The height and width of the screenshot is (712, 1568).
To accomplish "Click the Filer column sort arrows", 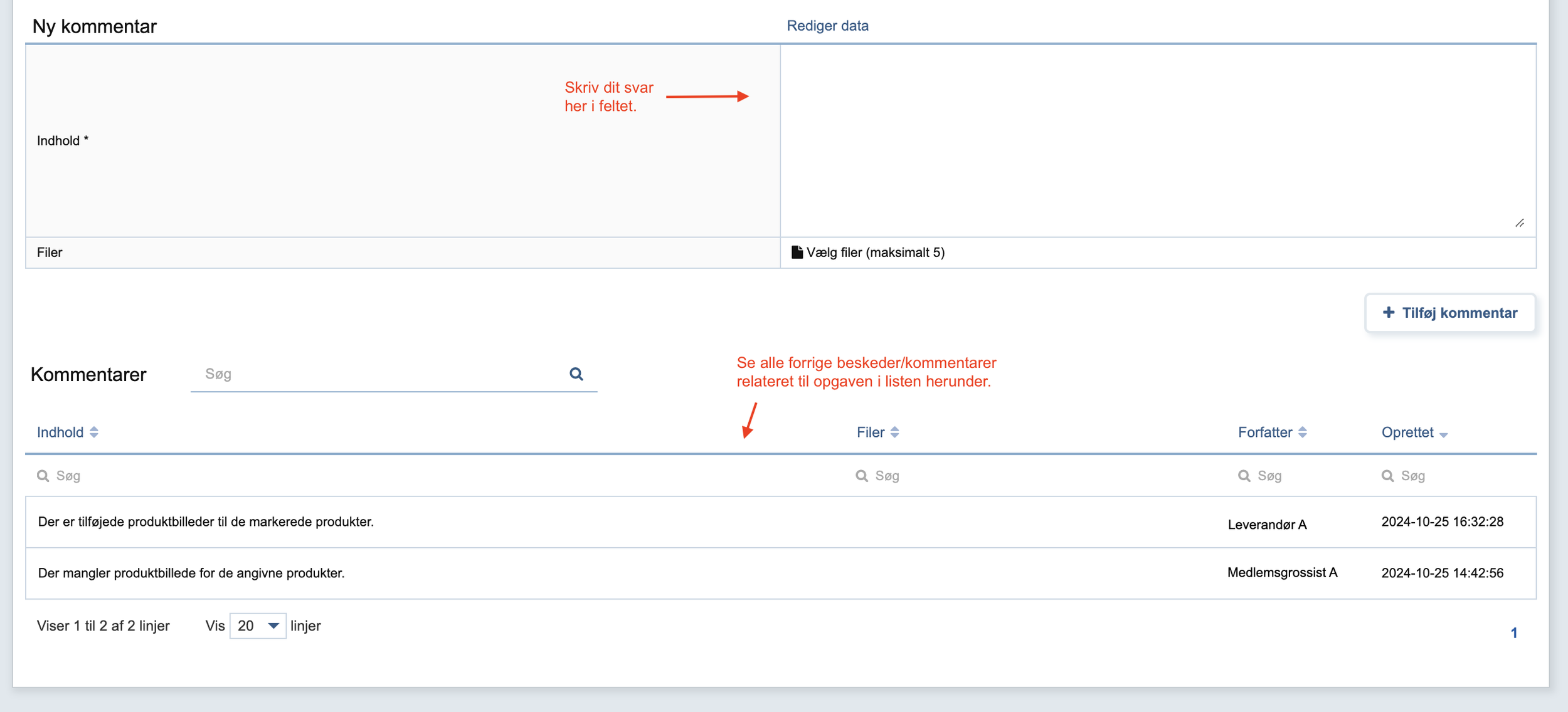I will pyautogui.click(x=894, y=432).
